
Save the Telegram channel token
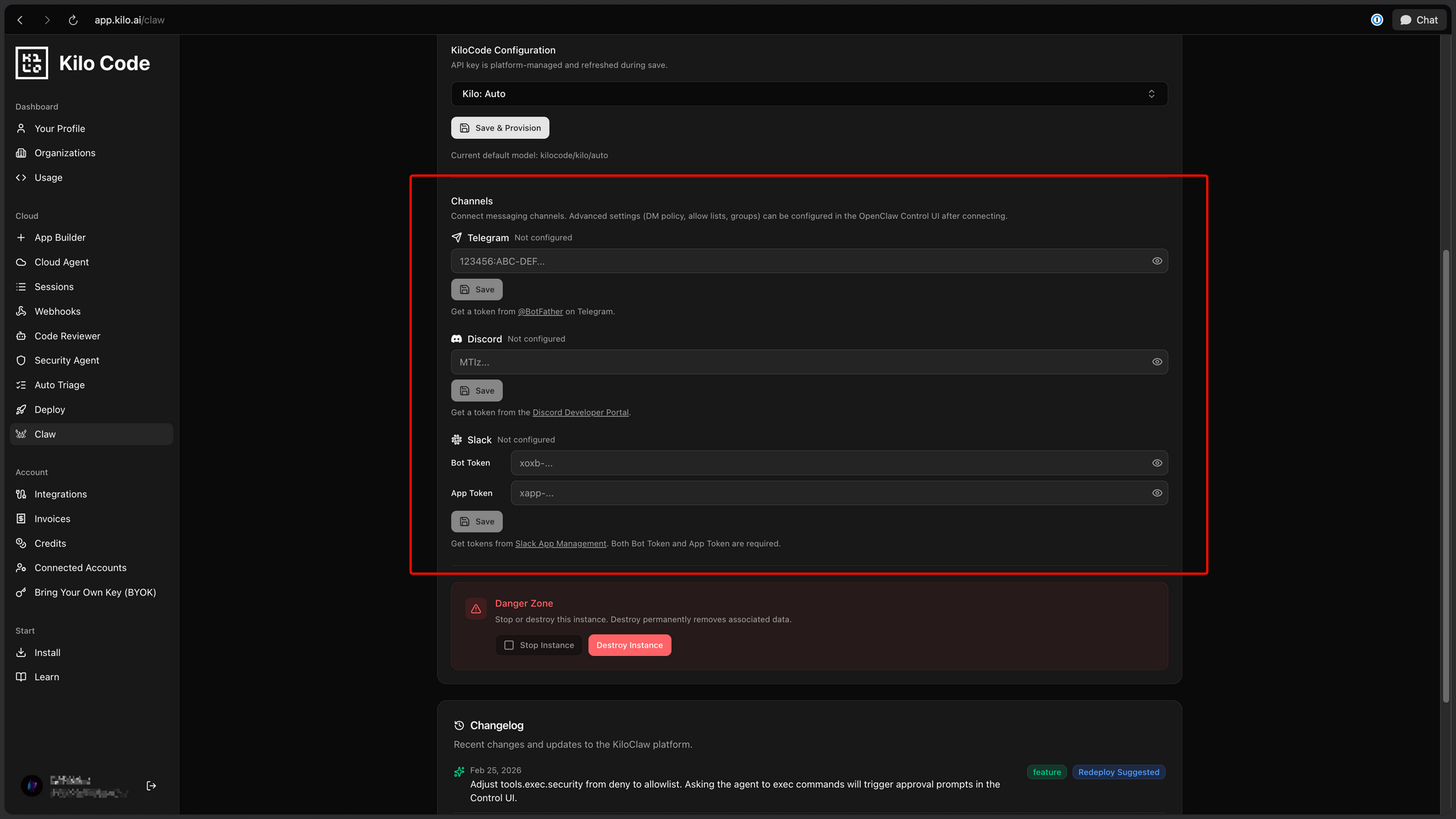point(477,290)
